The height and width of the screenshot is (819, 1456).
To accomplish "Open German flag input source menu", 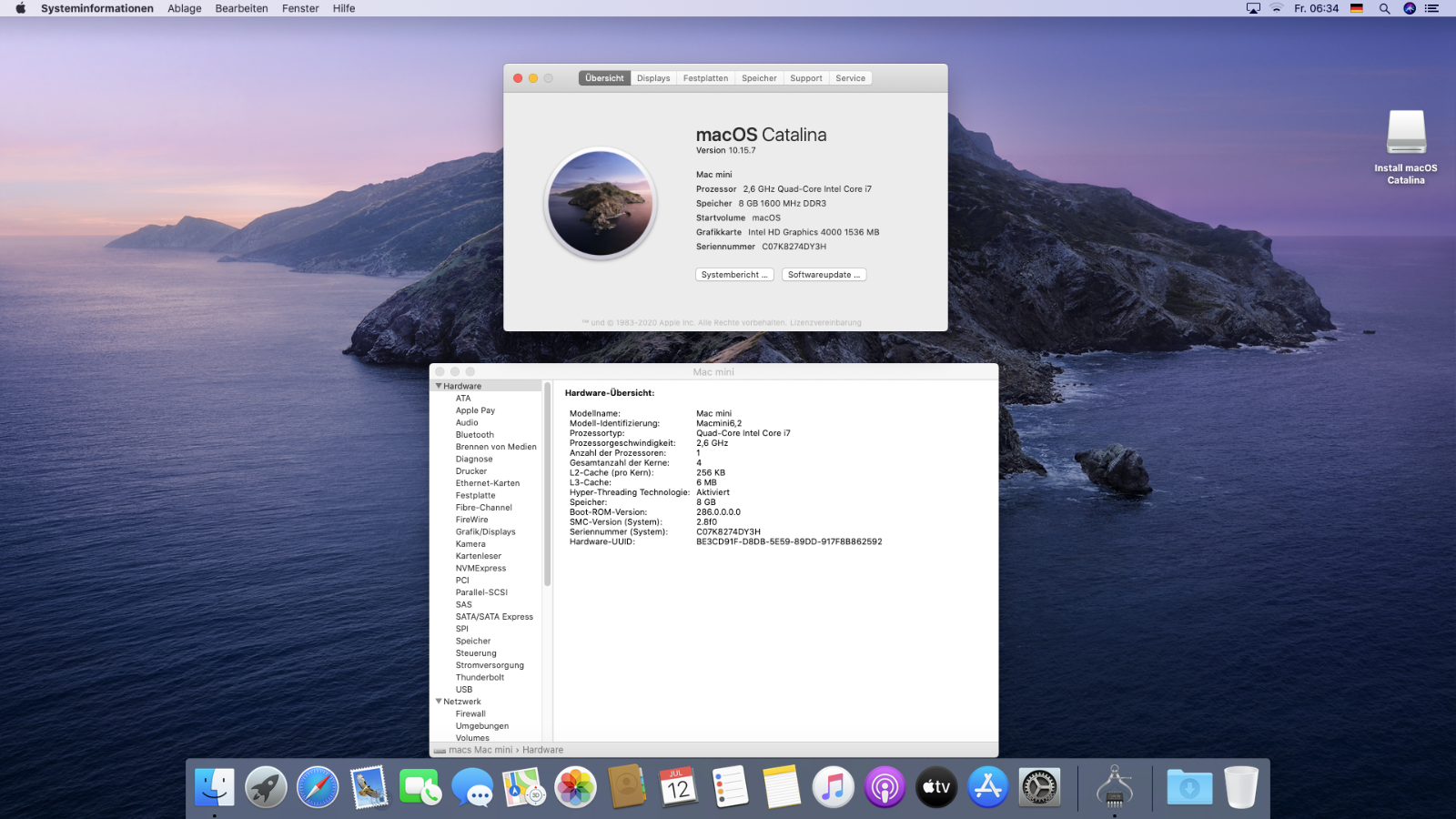I will [1357, 8].
